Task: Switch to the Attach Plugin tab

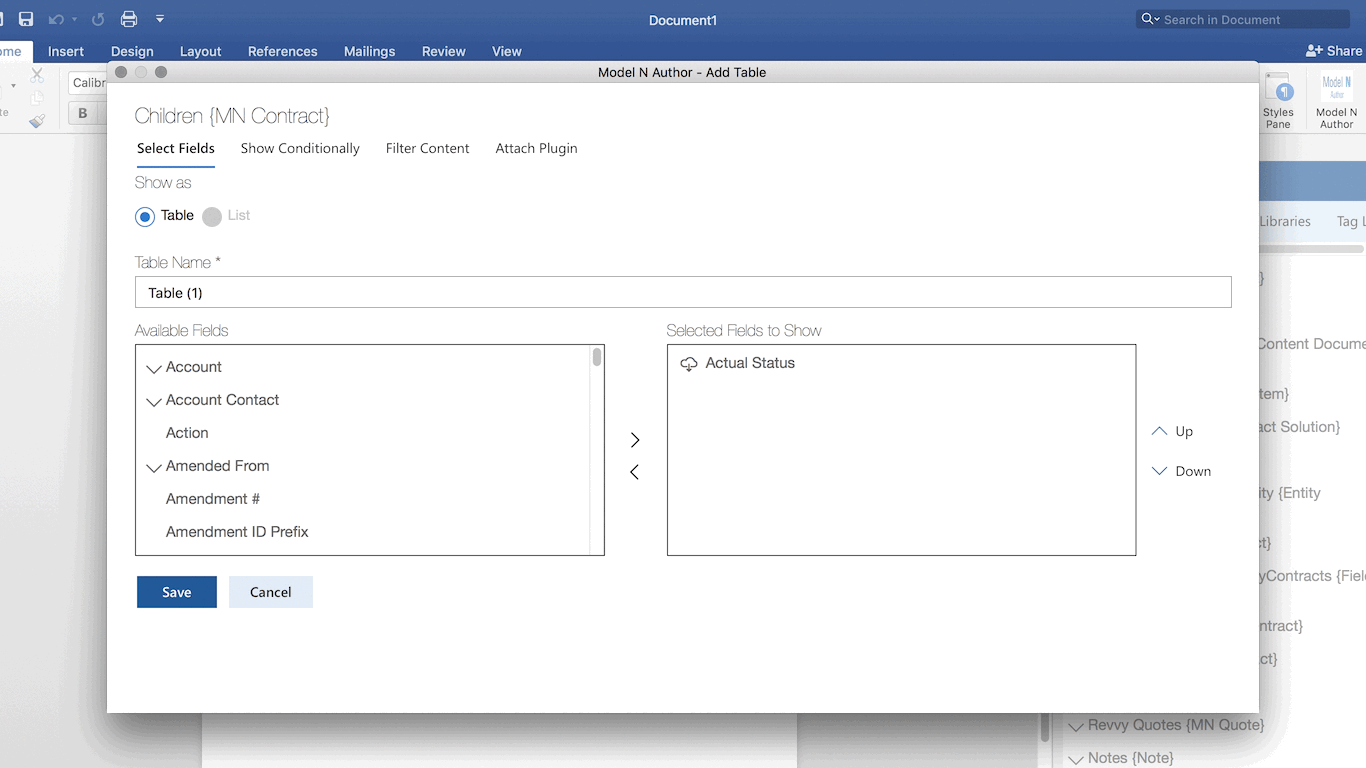Action: click(536, 148)
